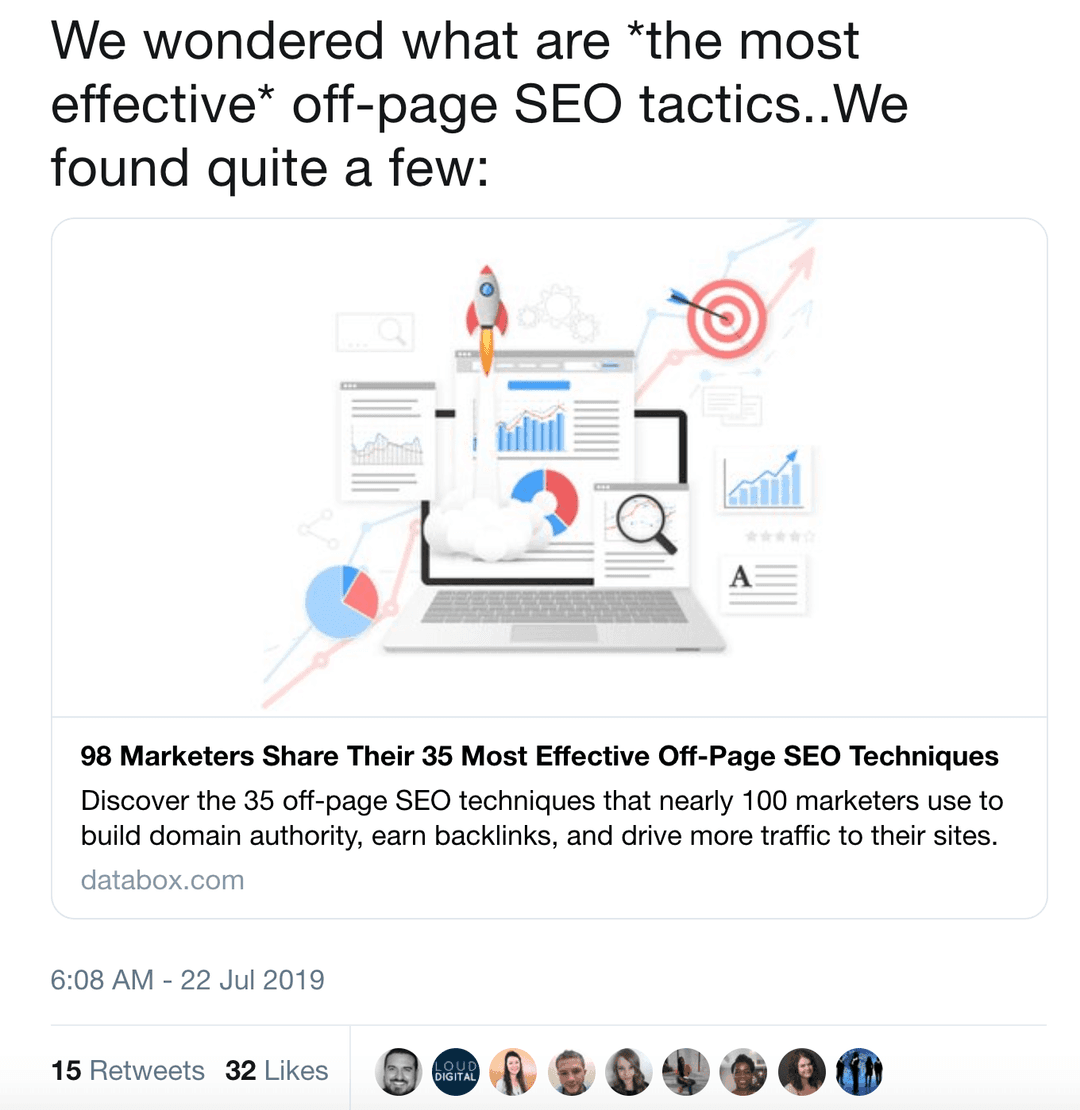Select the fourth avatar of the young man

point(571,1071)
